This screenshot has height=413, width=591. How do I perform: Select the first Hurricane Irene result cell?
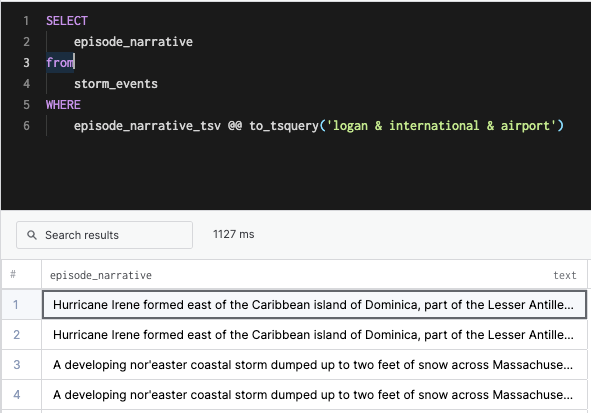pos(314,304)
